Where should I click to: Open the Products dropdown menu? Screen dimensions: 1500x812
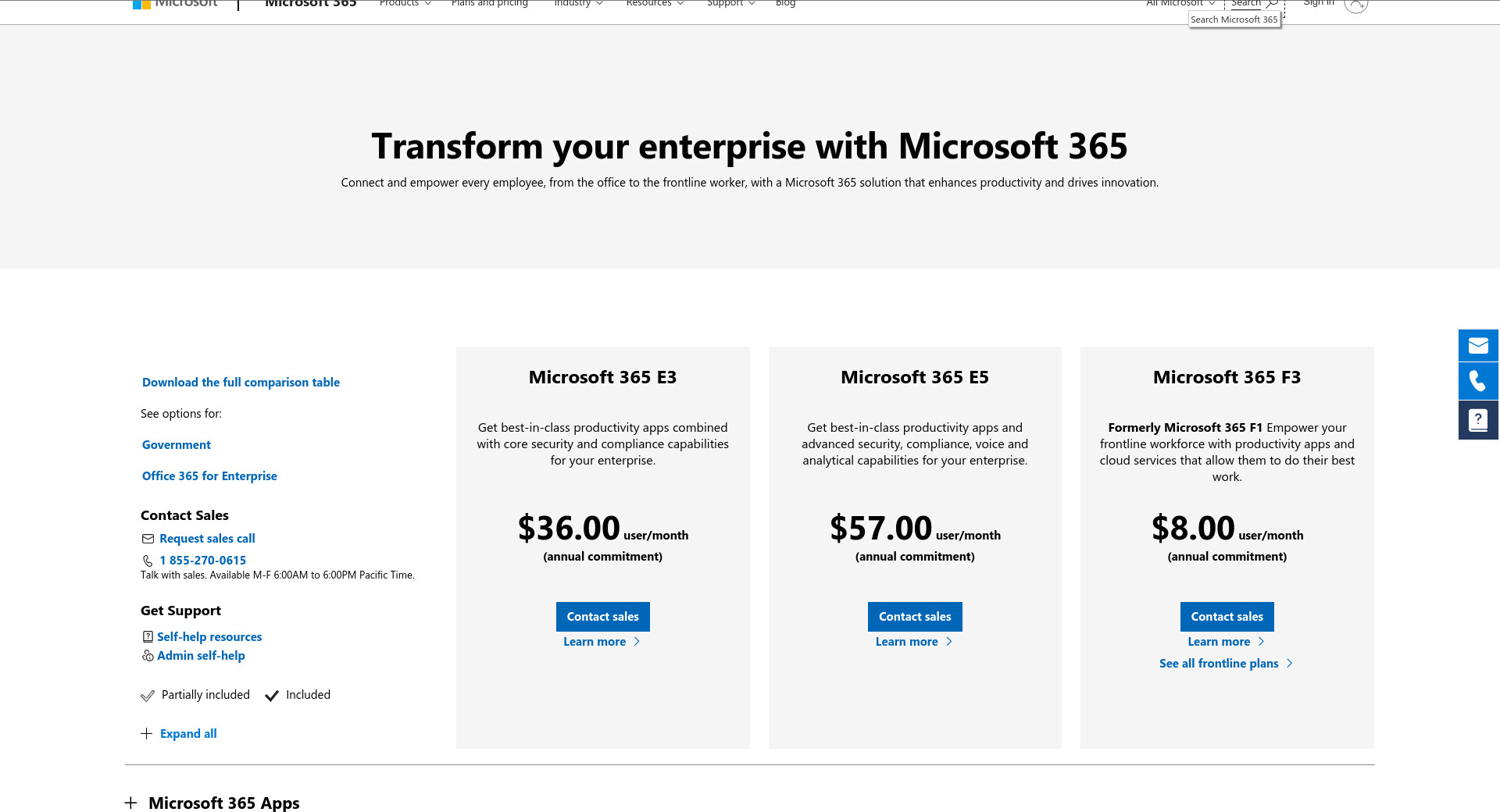(x=405, y=4)
